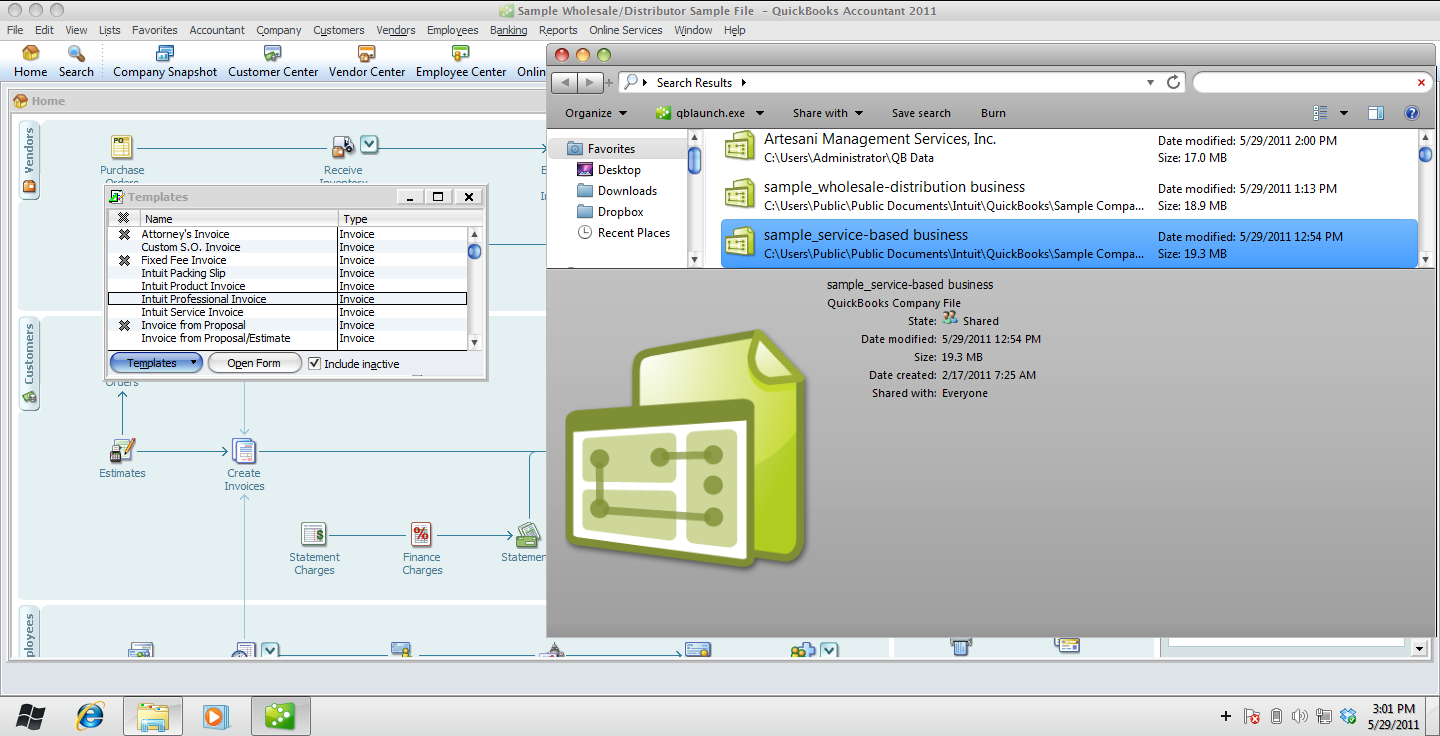Launch Internet Explorer from the taskbar
Viewport: 1440px width, 736px height.
tap(91, 716)
